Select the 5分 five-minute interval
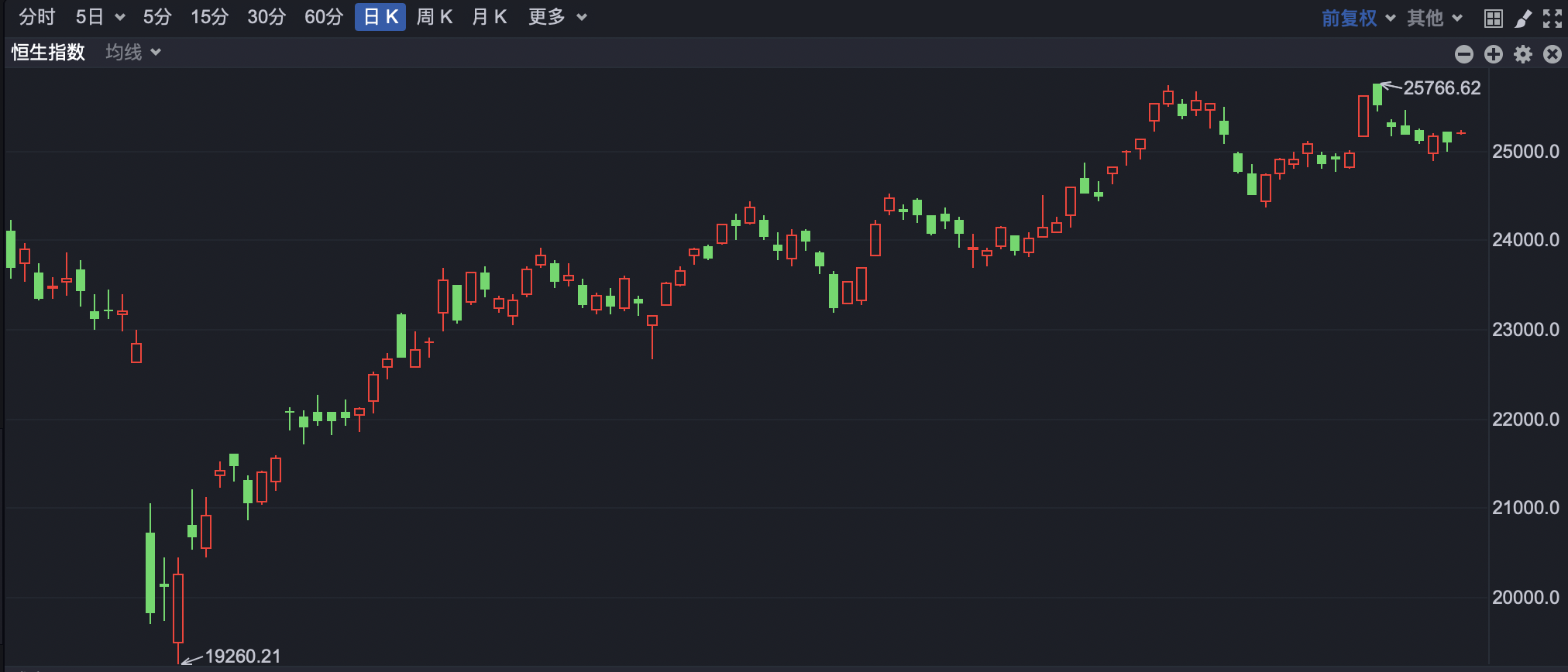The height and width of the screenshot is (672, 1568). [x=157, y=17]
